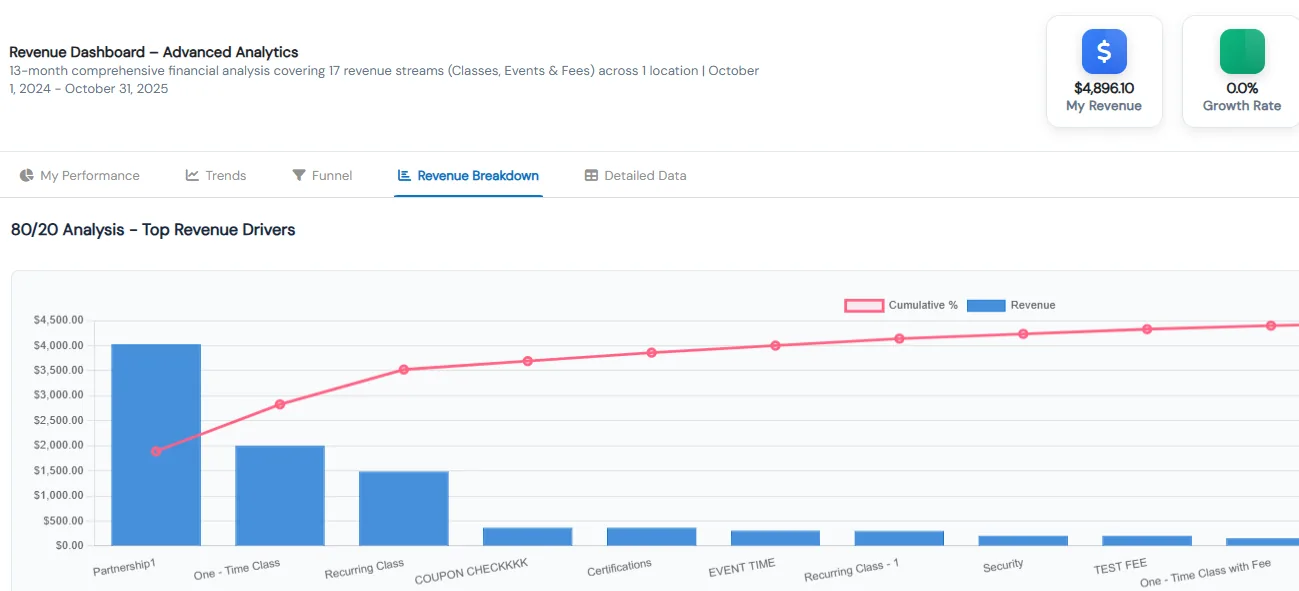Toggle the Cumulative % legend swatch

[864, 305]
